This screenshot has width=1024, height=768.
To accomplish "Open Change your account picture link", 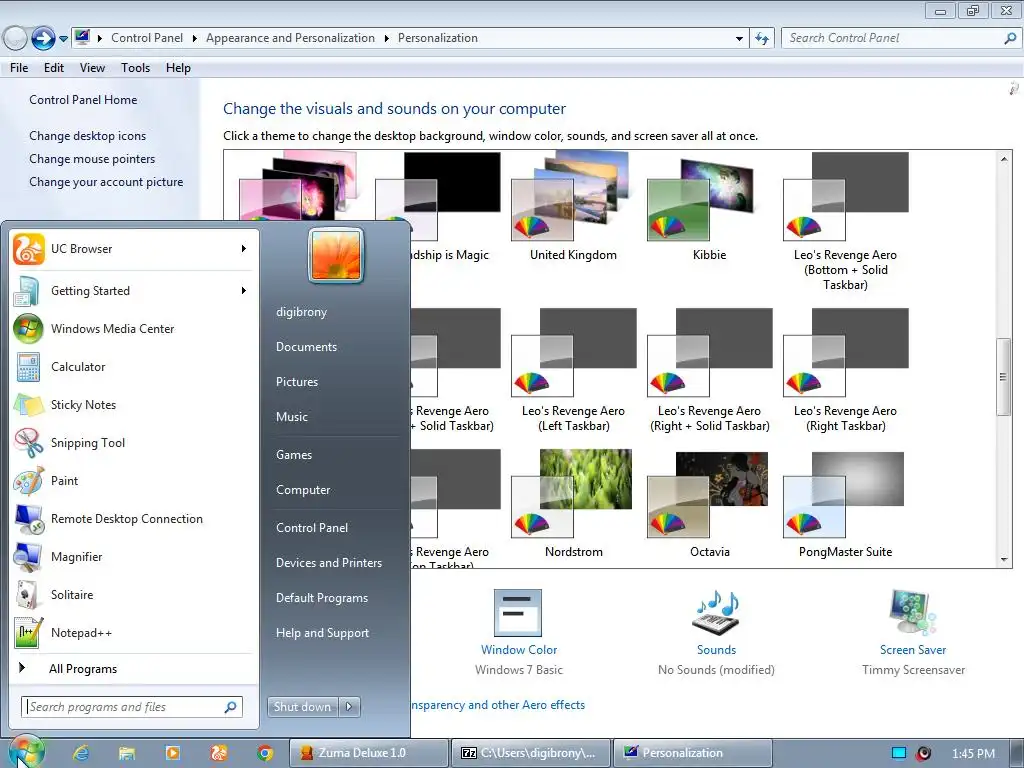I will click(106, 182).
